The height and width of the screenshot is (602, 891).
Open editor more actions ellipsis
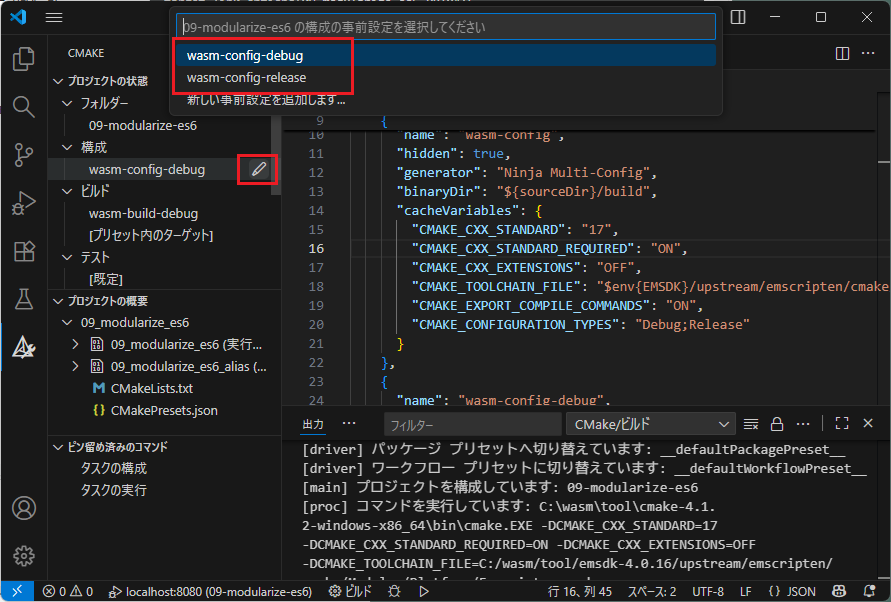(868, 53)
